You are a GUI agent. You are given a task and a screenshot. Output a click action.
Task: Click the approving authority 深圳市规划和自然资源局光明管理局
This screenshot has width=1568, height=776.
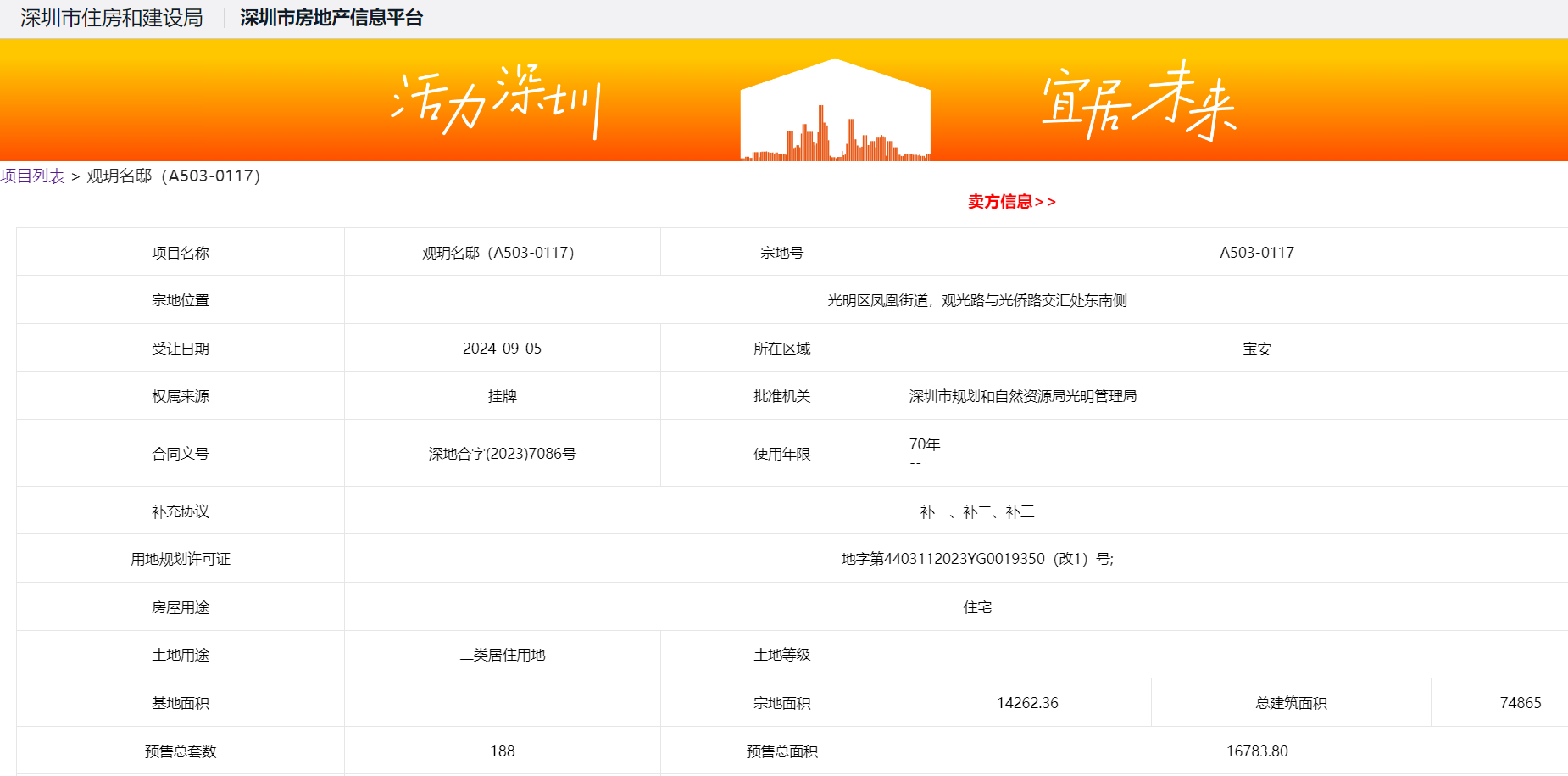[x=1022, y=396]
